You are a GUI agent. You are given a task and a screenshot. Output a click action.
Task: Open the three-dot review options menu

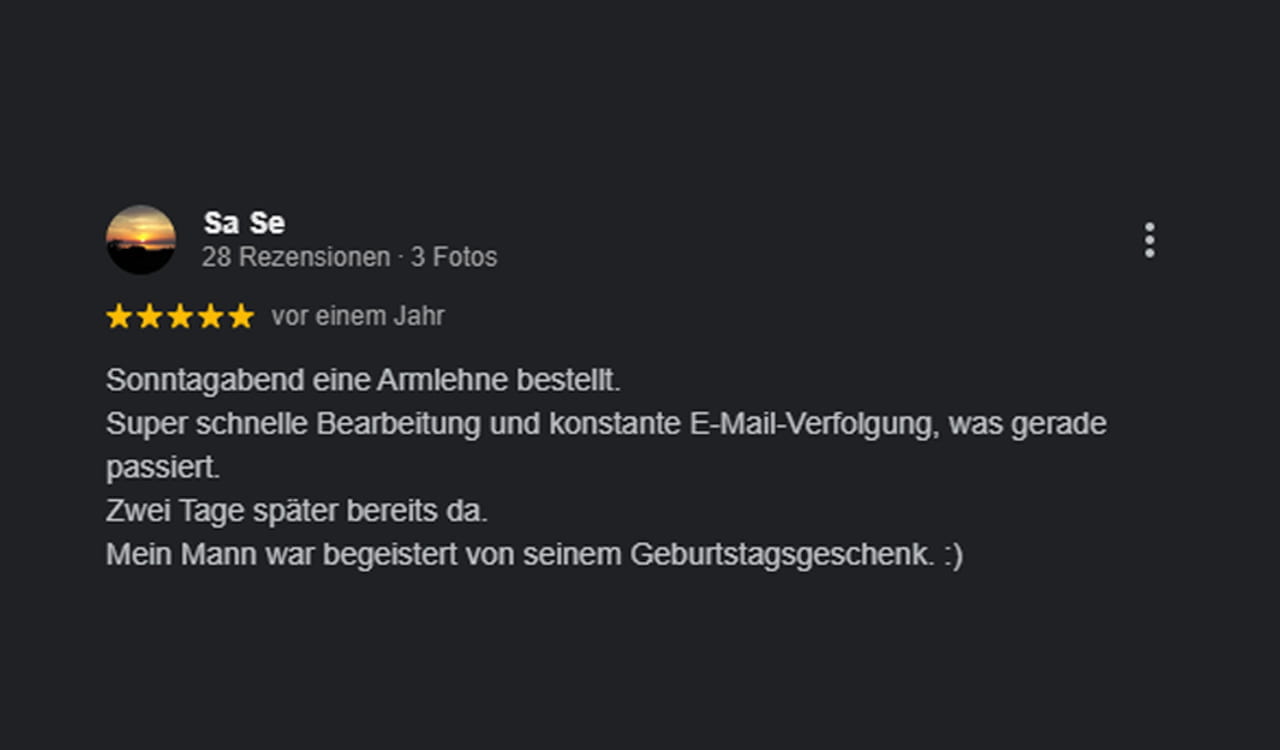(1149, 240)
